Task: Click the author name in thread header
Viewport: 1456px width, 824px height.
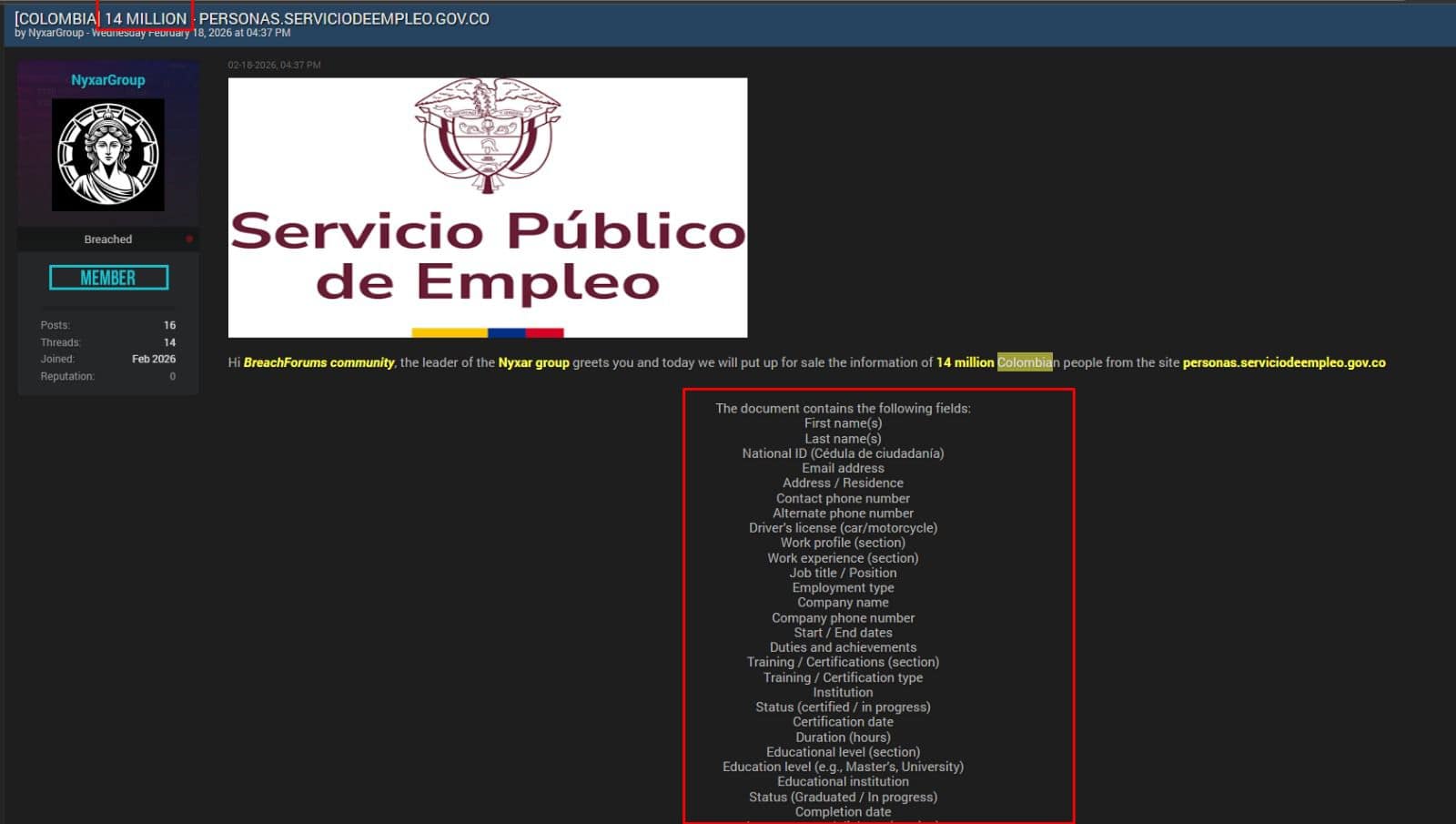Action: pyautogui.click(x=56, y=33)
